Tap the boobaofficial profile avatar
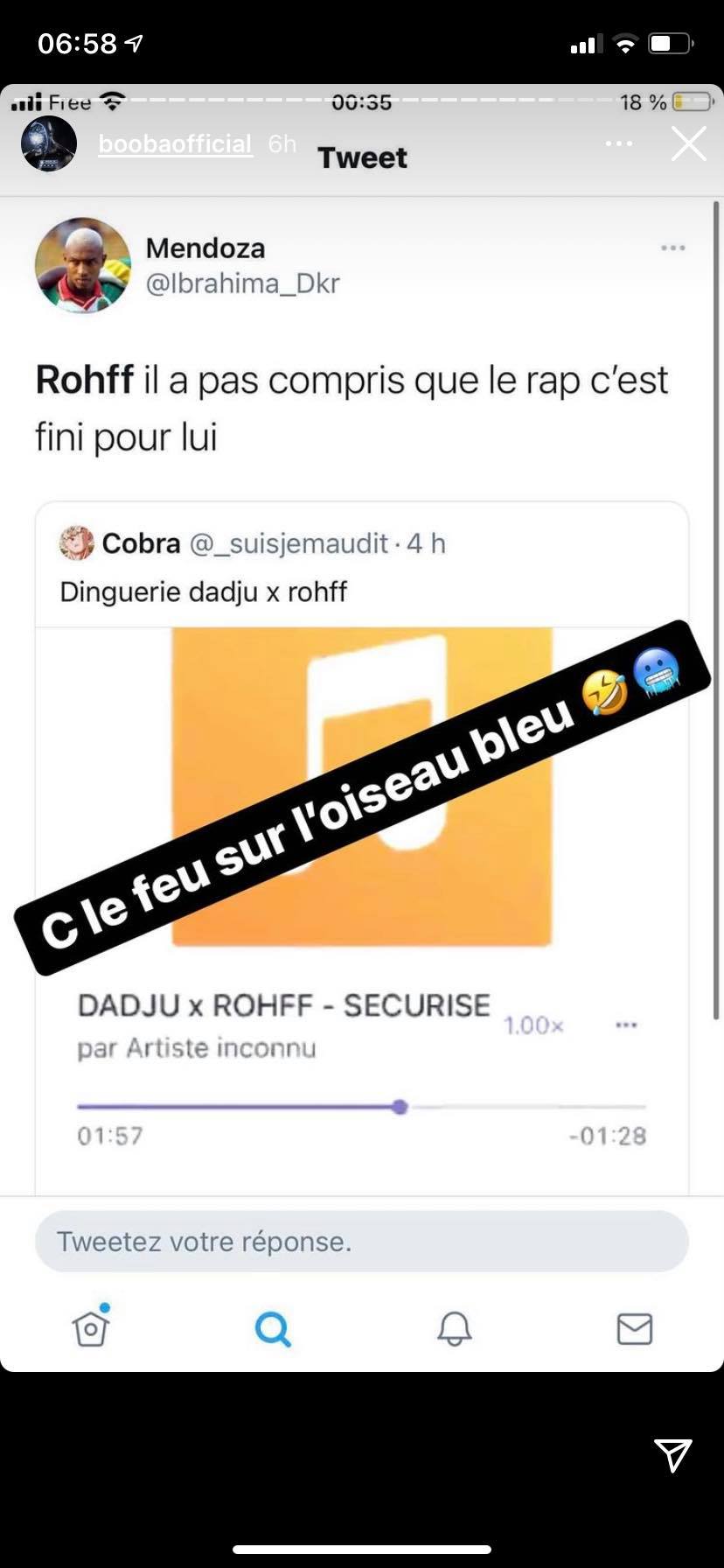This screenshot has height=1568, width=724. click(49, 143)
